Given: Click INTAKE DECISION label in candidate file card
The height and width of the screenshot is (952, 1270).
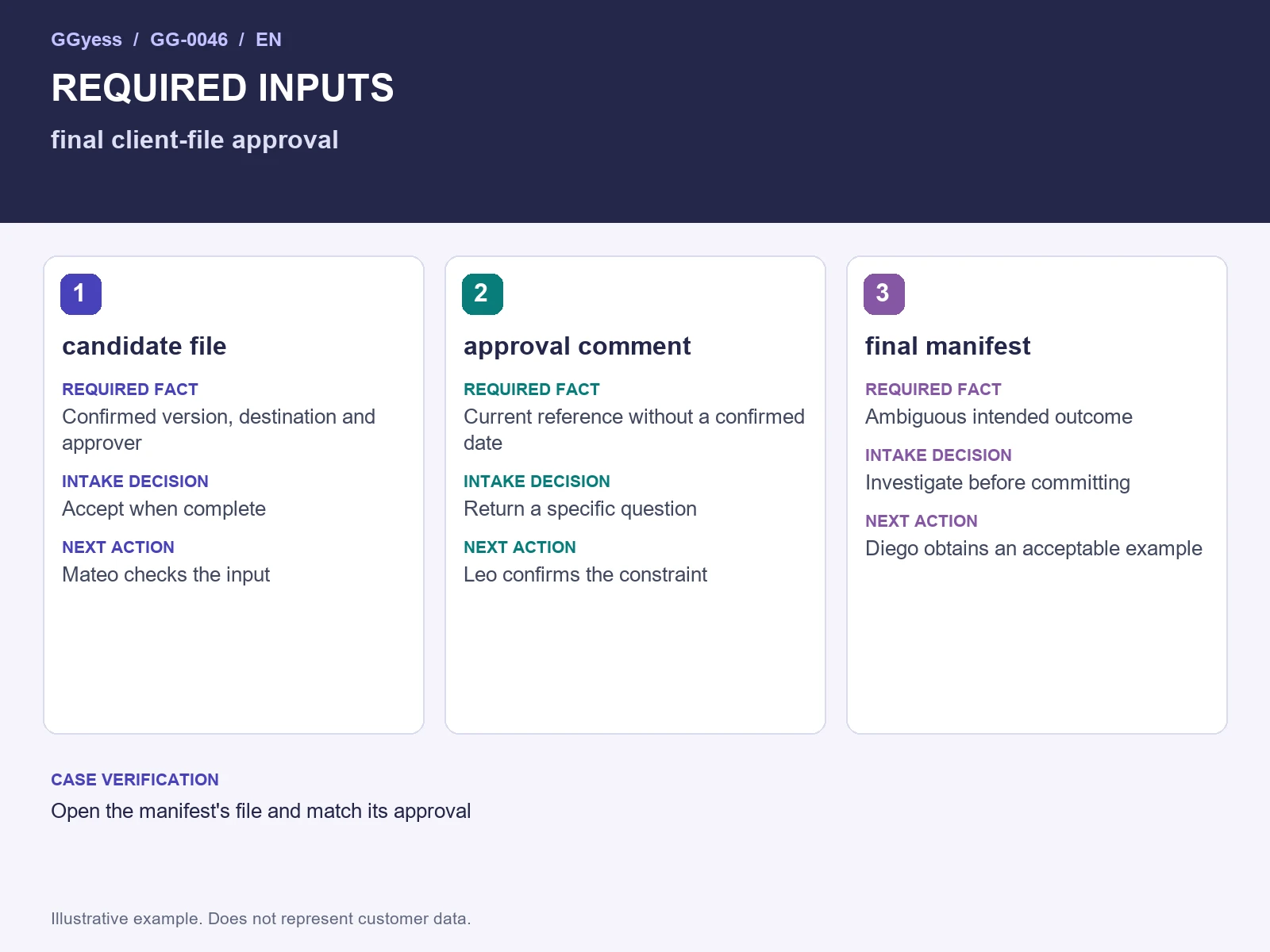Looking at the screenshot, I should (x=135, y=482).
